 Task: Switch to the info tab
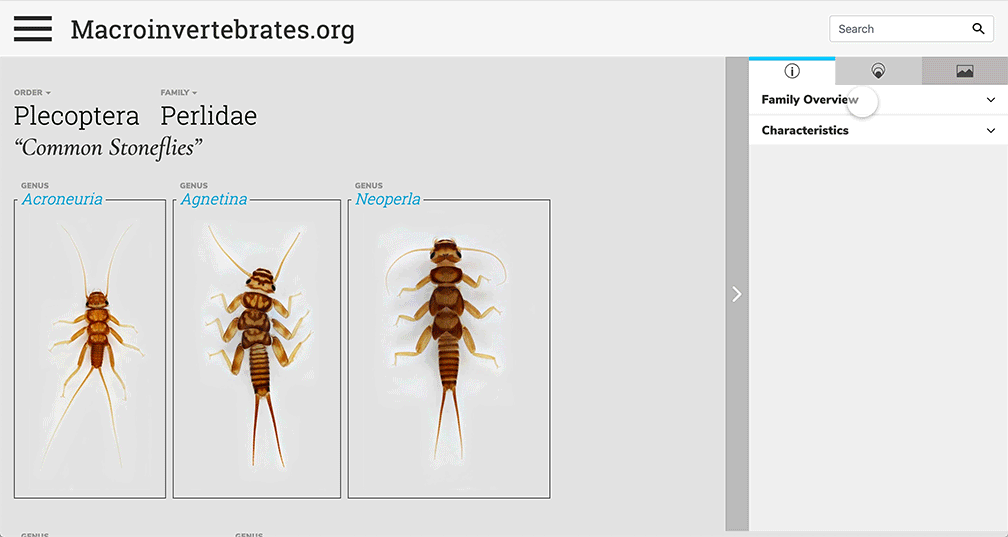(x=792, y=71)
